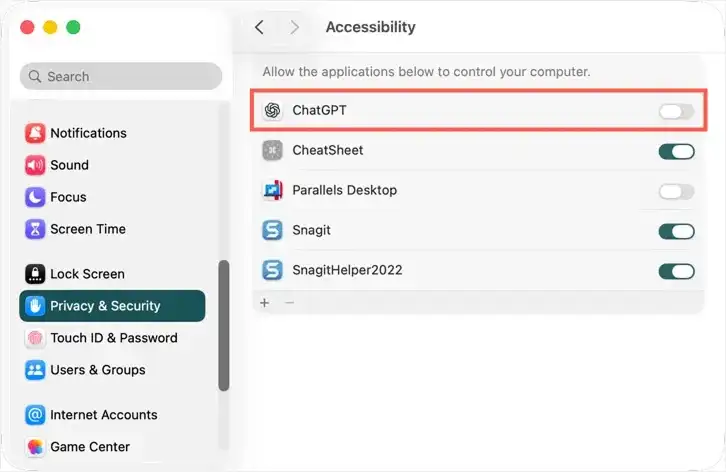Select Touch ID & Password in sidebar
The image size is (726, 472).
tap(114, 338)
